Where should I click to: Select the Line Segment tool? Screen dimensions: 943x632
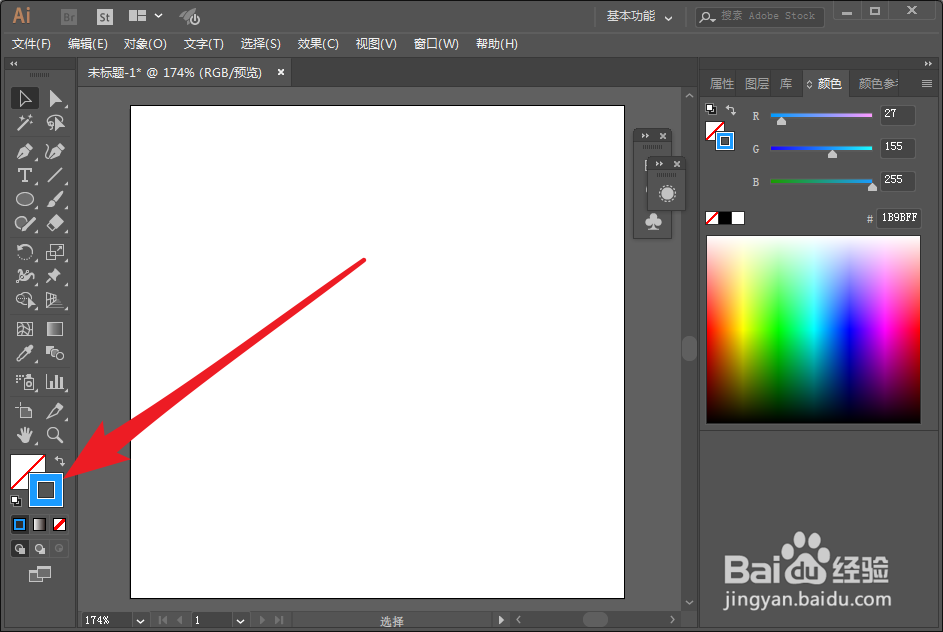[55, 175]
